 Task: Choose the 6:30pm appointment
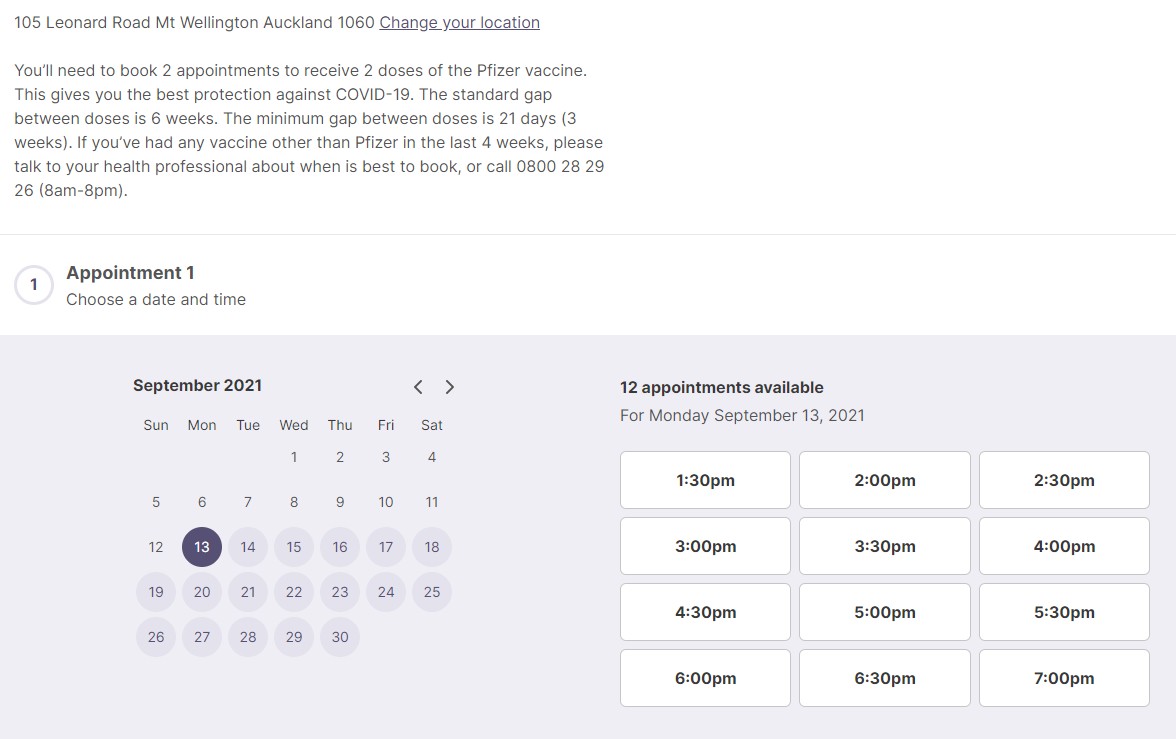[x=884, y=678]
